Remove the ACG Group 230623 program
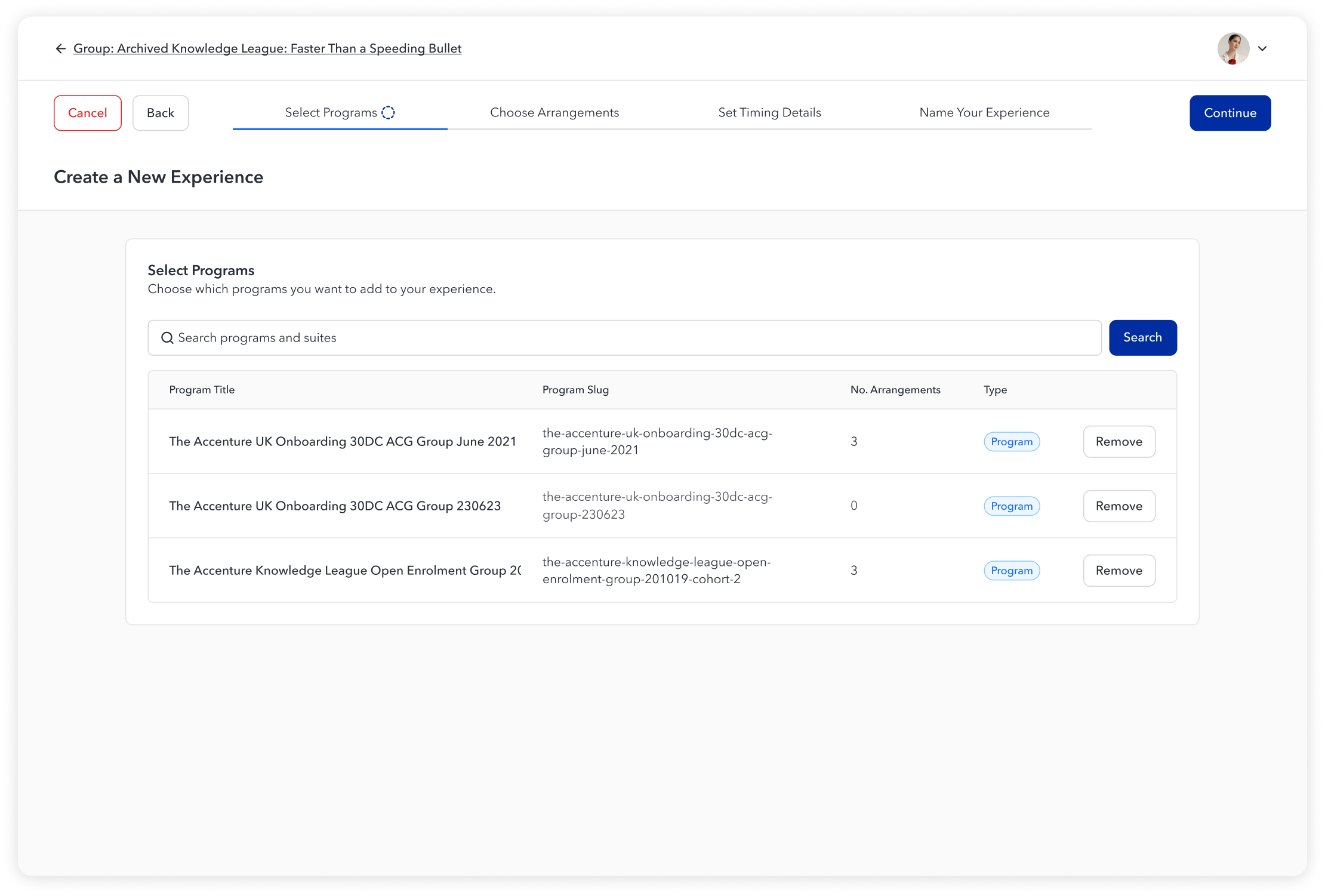Image resolution: width=1325 pixels, height=896 pixels. [x=1118, y=506]
